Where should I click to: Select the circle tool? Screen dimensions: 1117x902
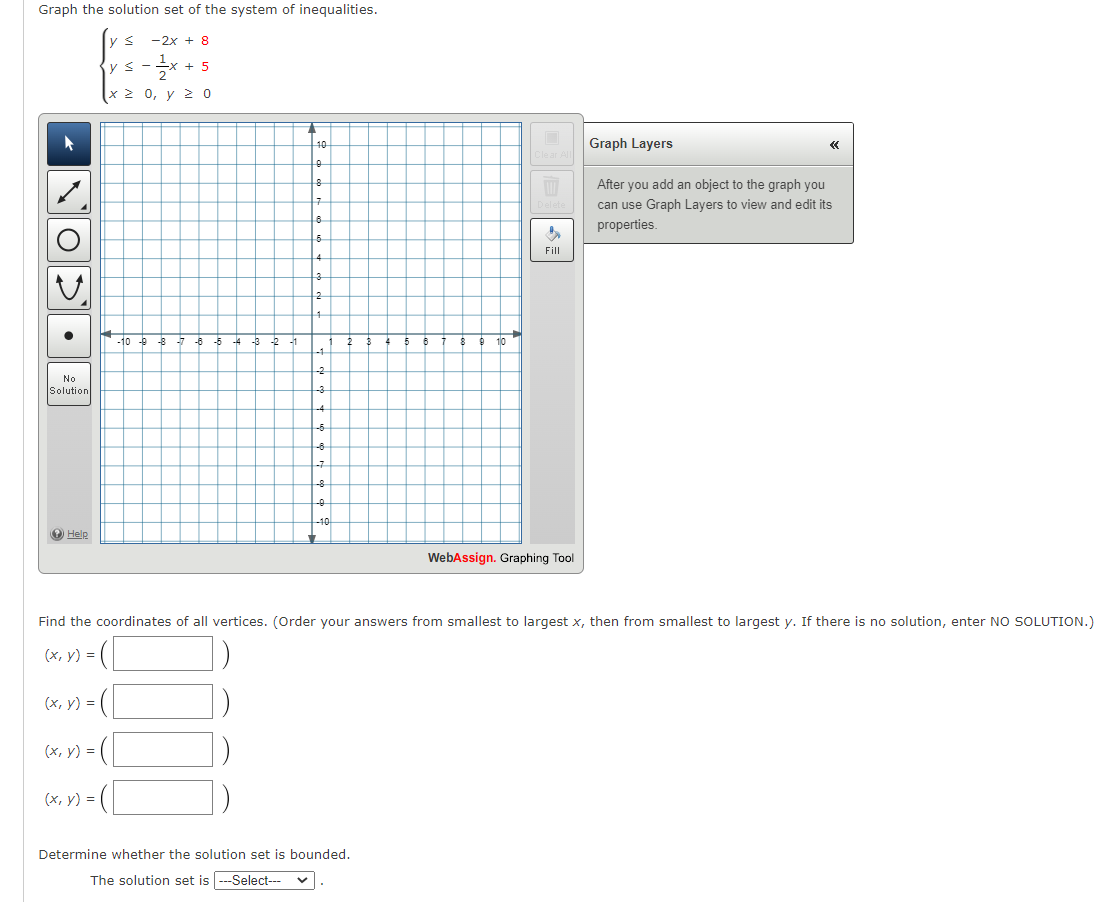click(69, 240)
